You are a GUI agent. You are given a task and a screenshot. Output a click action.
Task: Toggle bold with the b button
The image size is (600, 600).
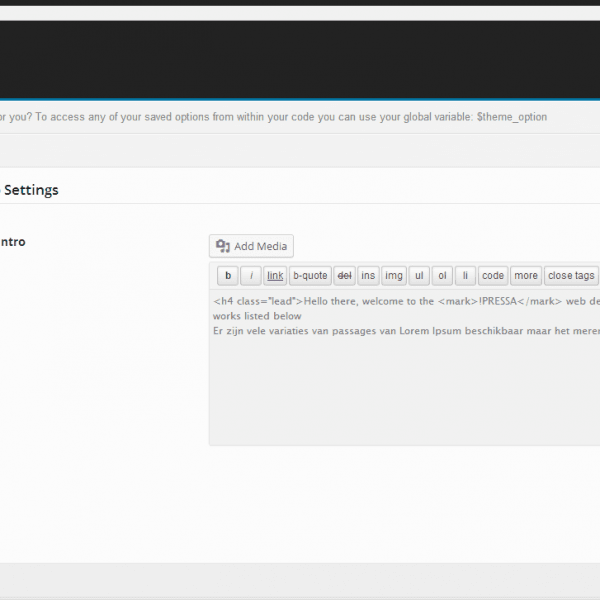coord(228,276)
